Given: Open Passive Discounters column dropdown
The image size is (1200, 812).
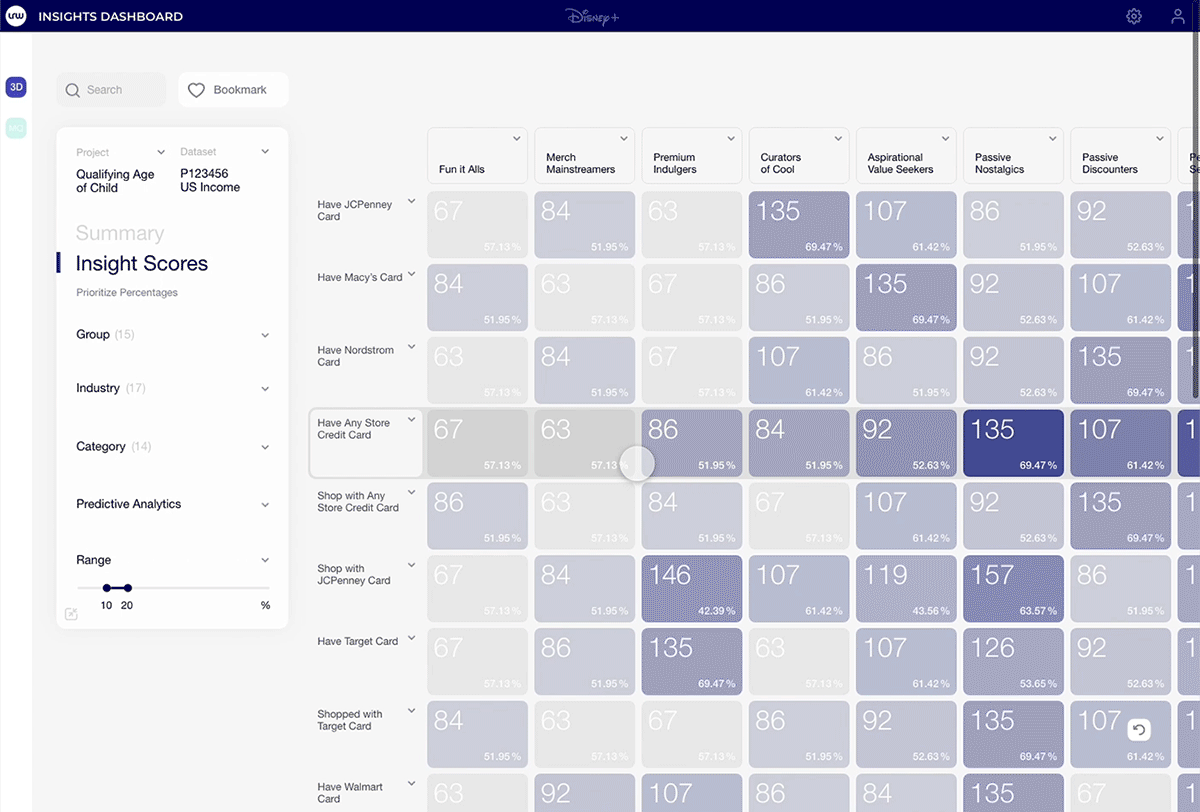Looking at the screenshot, I should click(x=1160, y=139).
